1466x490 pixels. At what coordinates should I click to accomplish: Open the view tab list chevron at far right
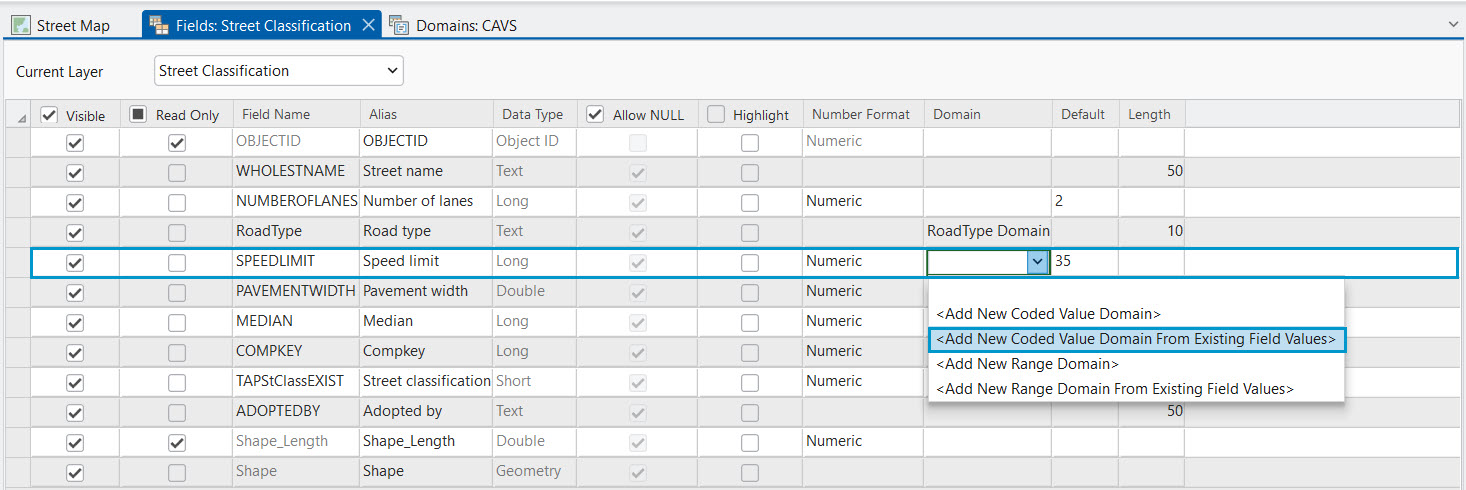coord(1453,23)
